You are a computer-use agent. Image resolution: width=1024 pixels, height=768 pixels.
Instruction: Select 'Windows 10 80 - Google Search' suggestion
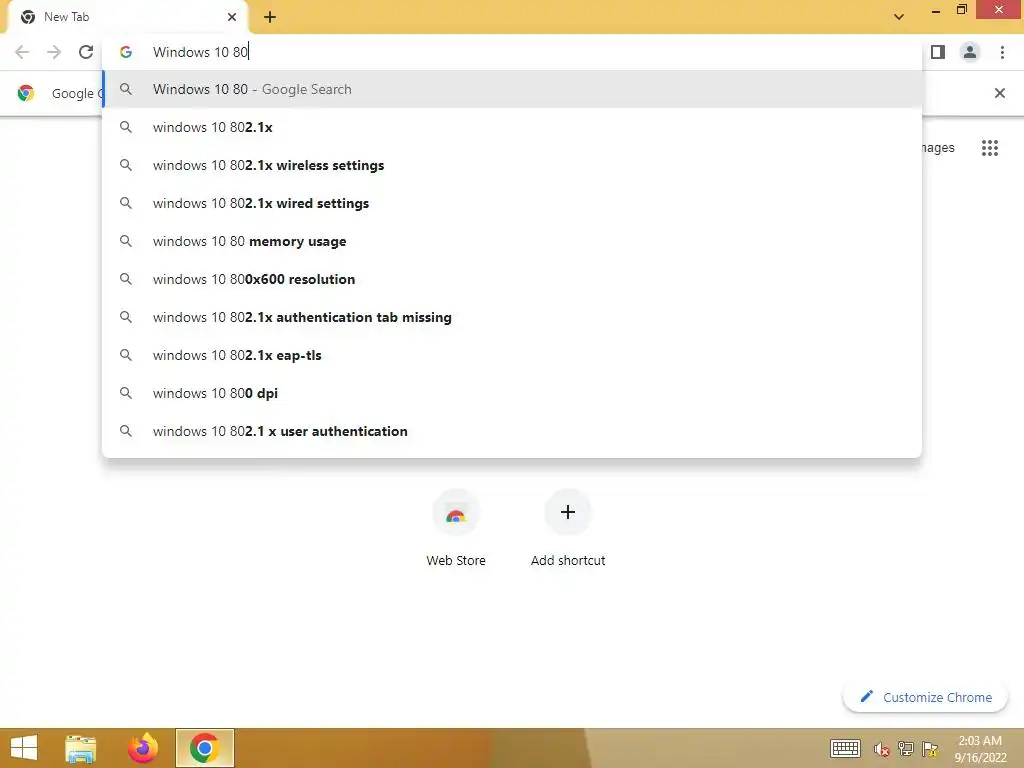click(513, 89)
